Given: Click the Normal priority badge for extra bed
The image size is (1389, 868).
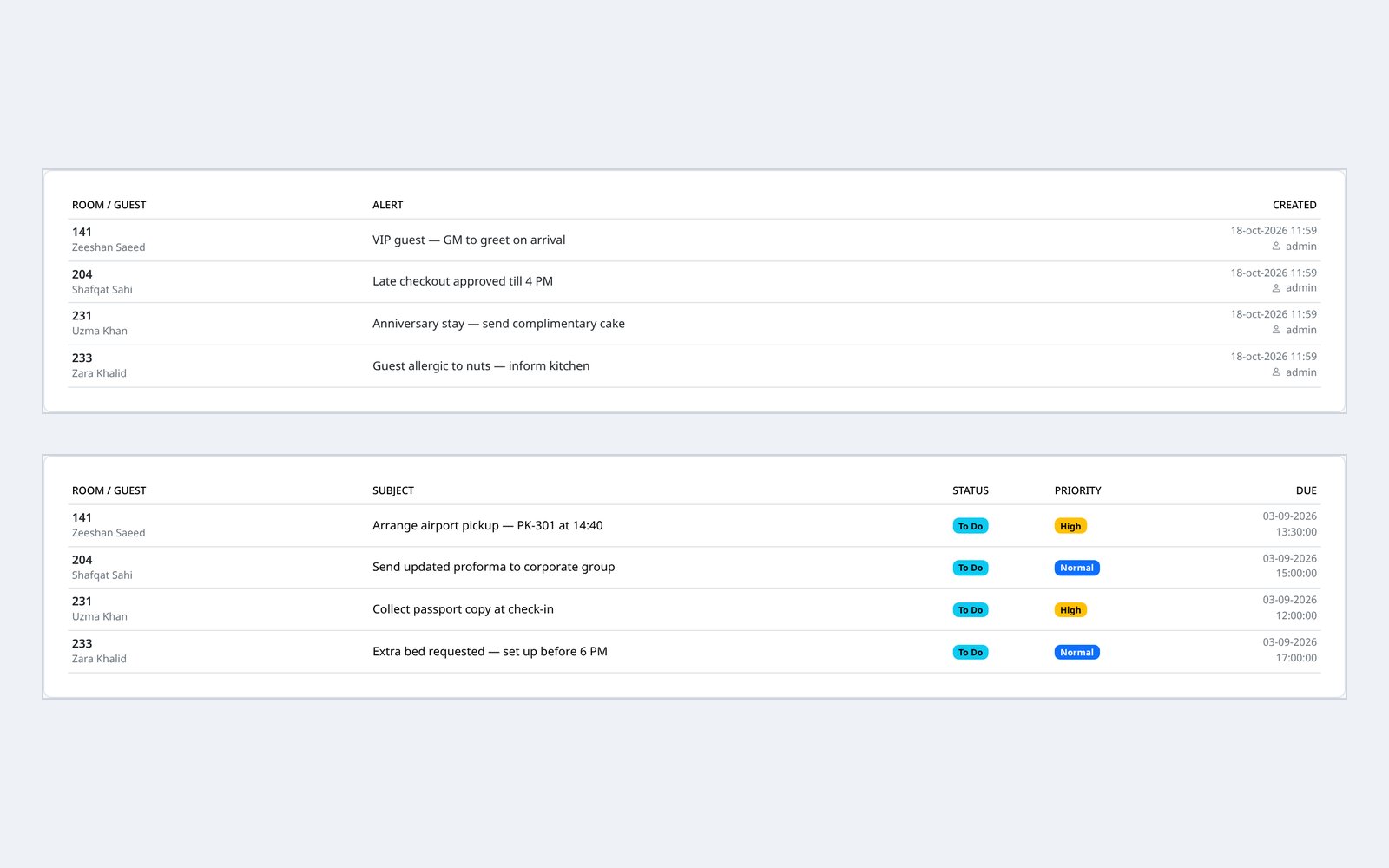Looking at the screenshot, I should point(1076,652).
